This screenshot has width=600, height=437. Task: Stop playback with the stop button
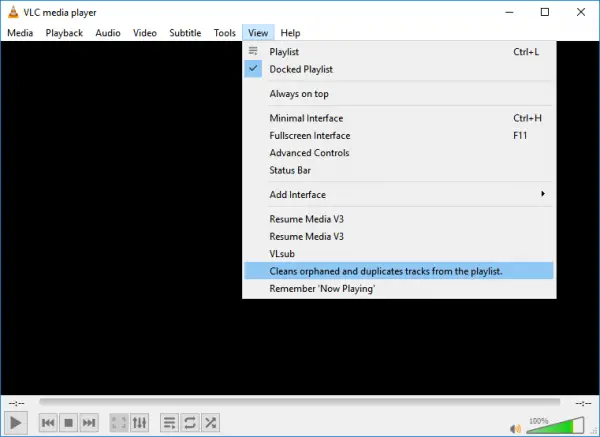(68, 423)
